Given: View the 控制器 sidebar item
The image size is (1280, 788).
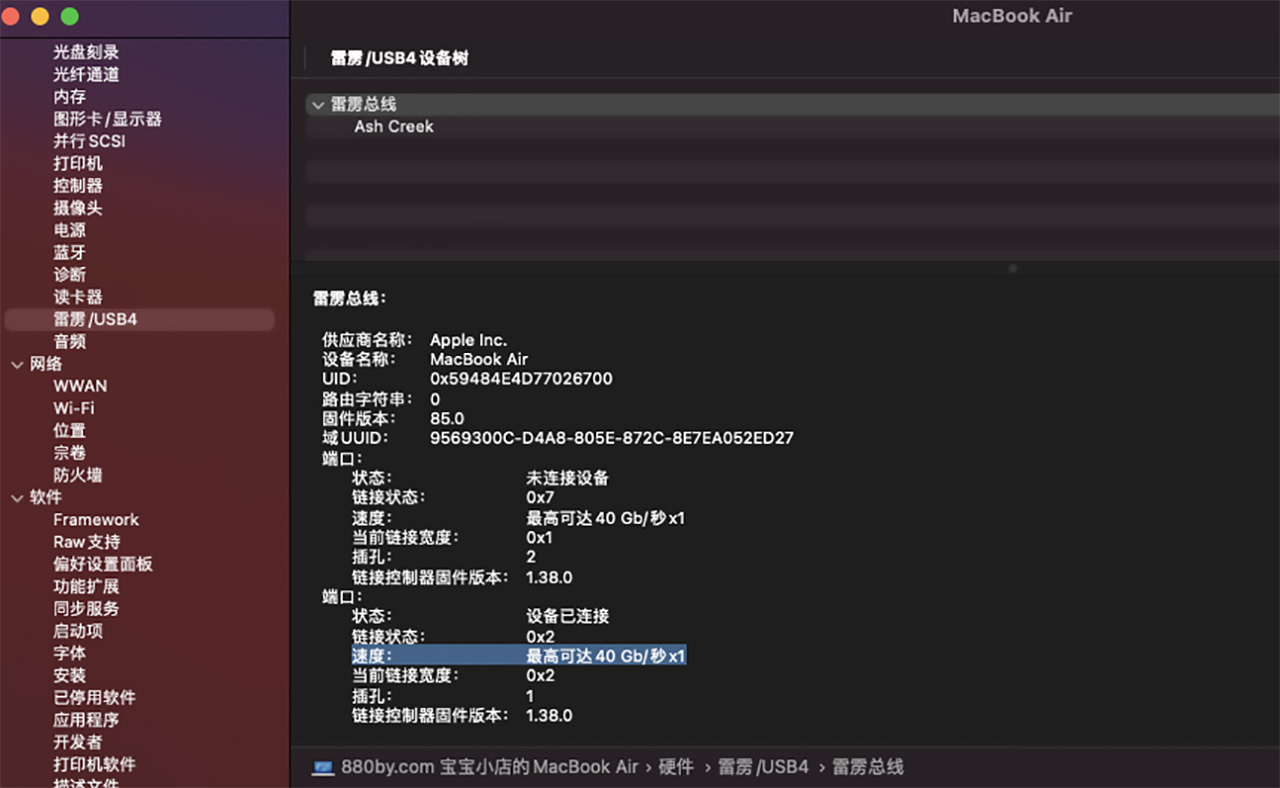Looking at the screenshot, I should click(78, 185).
